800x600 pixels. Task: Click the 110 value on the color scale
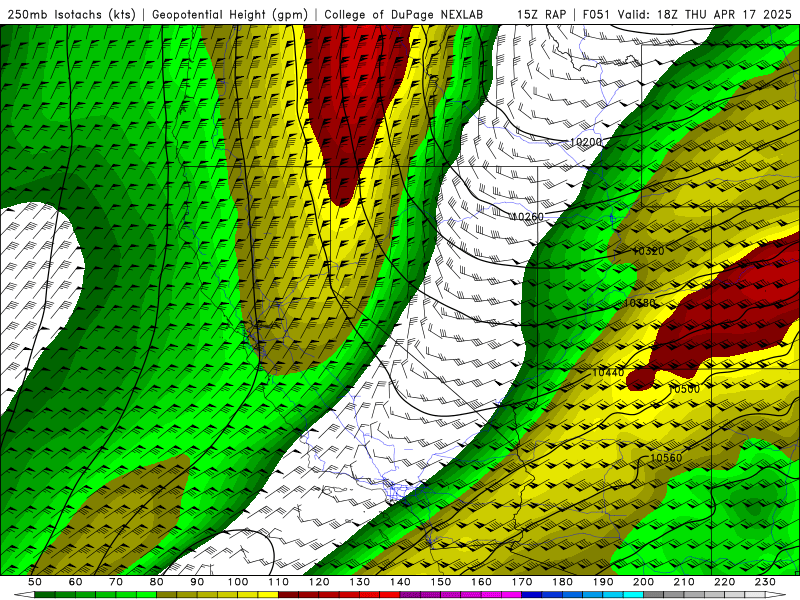[x=278, y=582]
